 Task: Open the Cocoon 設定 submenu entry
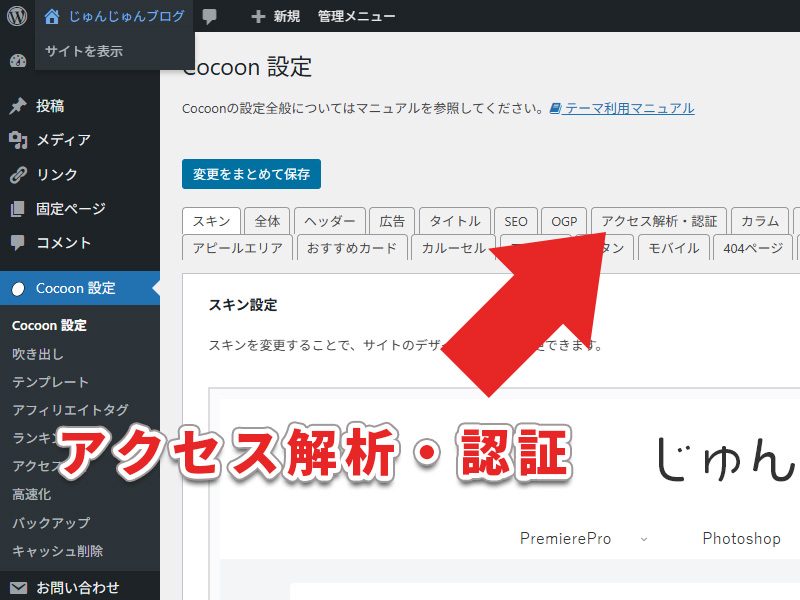pyautogui.click(x=49, y=326)
